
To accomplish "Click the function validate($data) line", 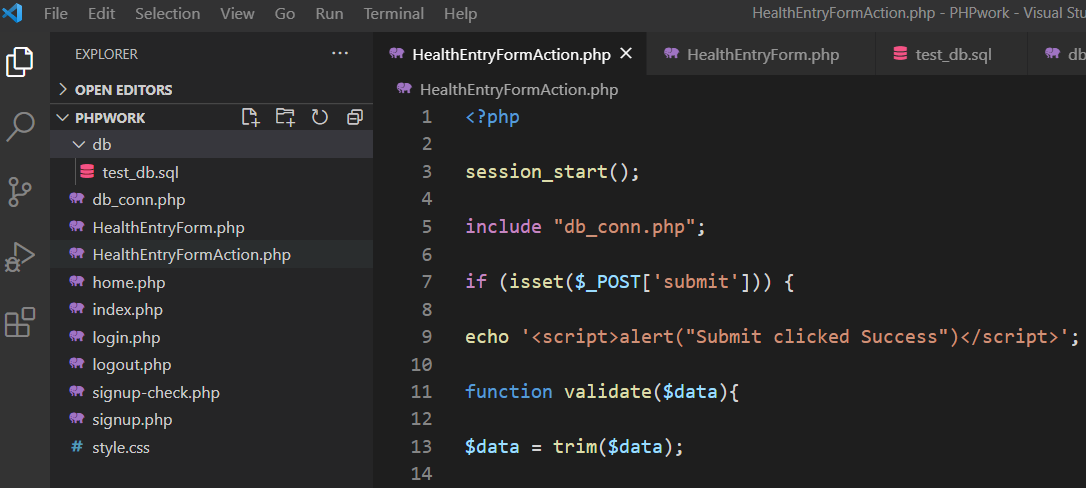I will pyautogui.click(x=603, y=392).
